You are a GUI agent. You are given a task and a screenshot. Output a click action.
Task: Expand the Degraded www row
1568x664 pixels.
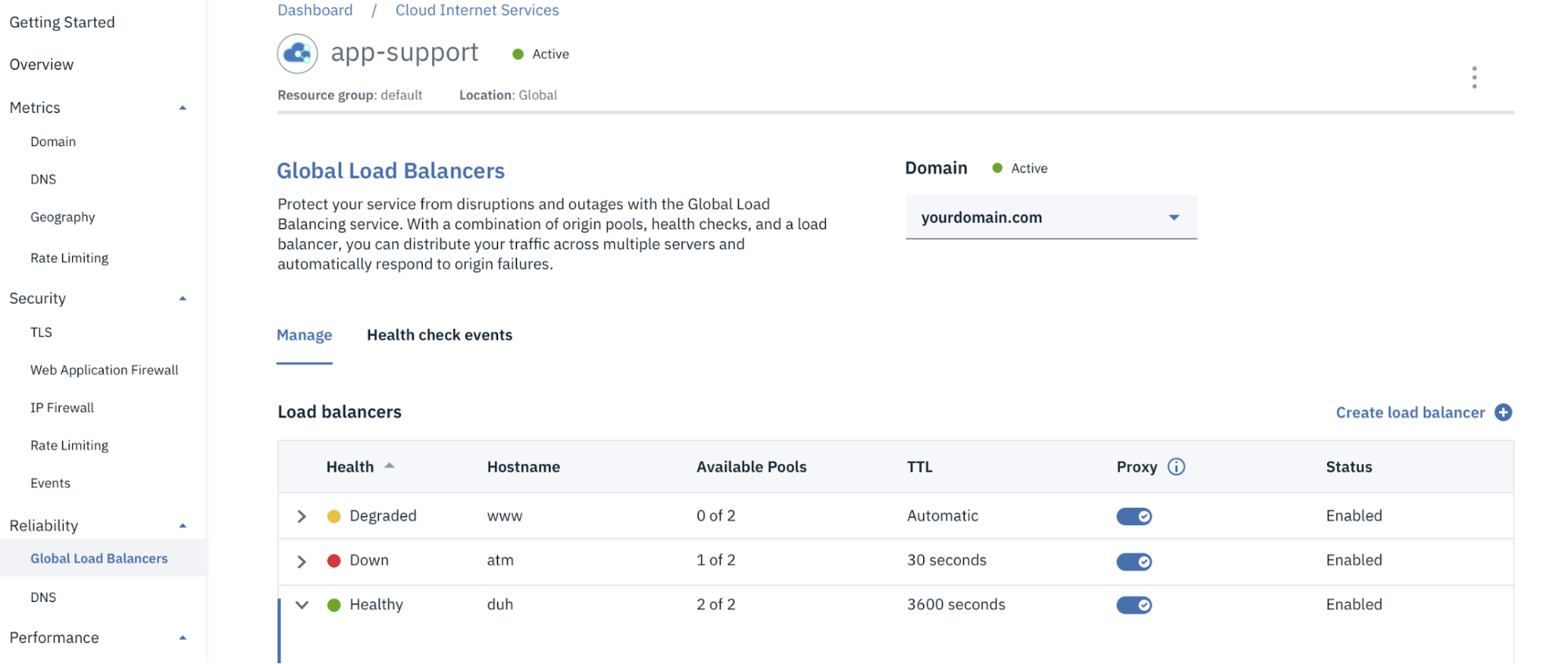pos(302,516)
